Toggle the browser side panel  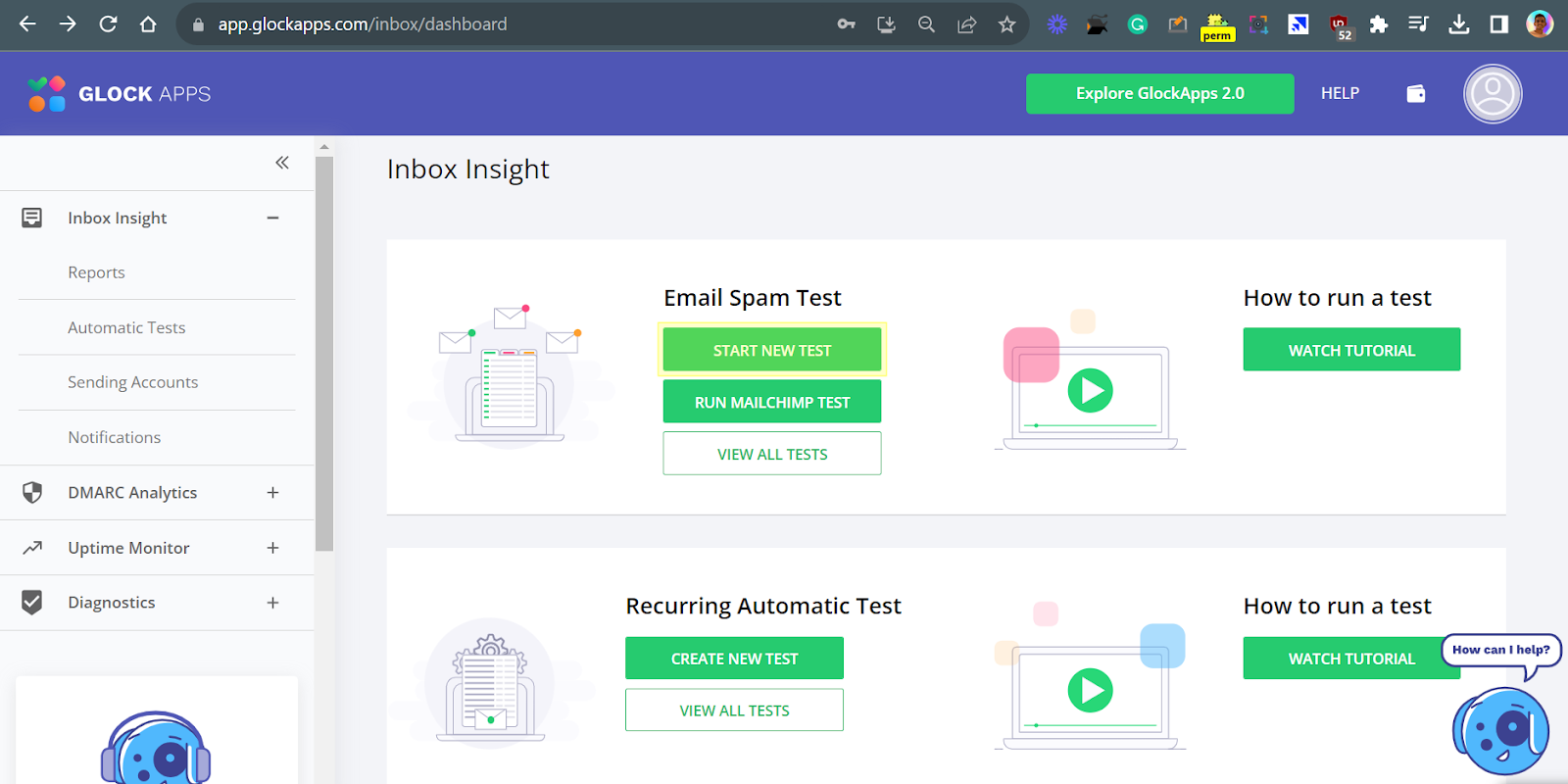click(1499, 24)
